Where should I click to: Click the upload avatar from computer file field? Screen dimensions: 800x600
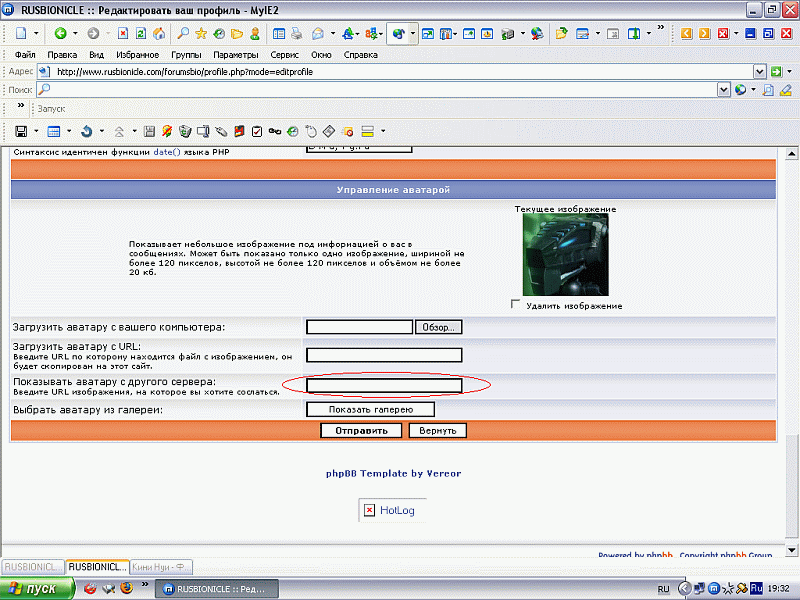click(x=359, y=327)
